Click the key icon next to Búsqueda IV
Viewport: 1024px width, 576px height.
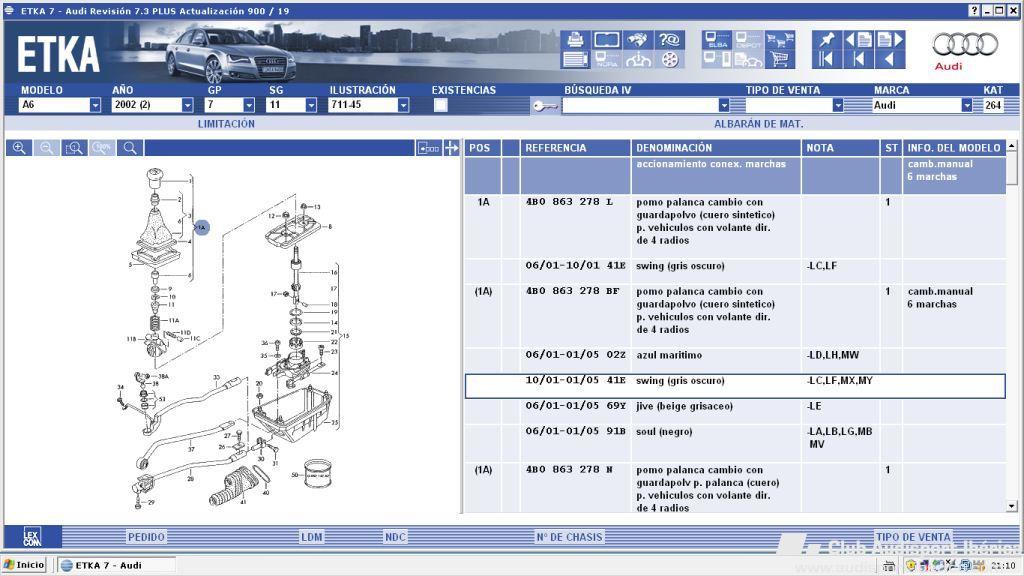545,105
